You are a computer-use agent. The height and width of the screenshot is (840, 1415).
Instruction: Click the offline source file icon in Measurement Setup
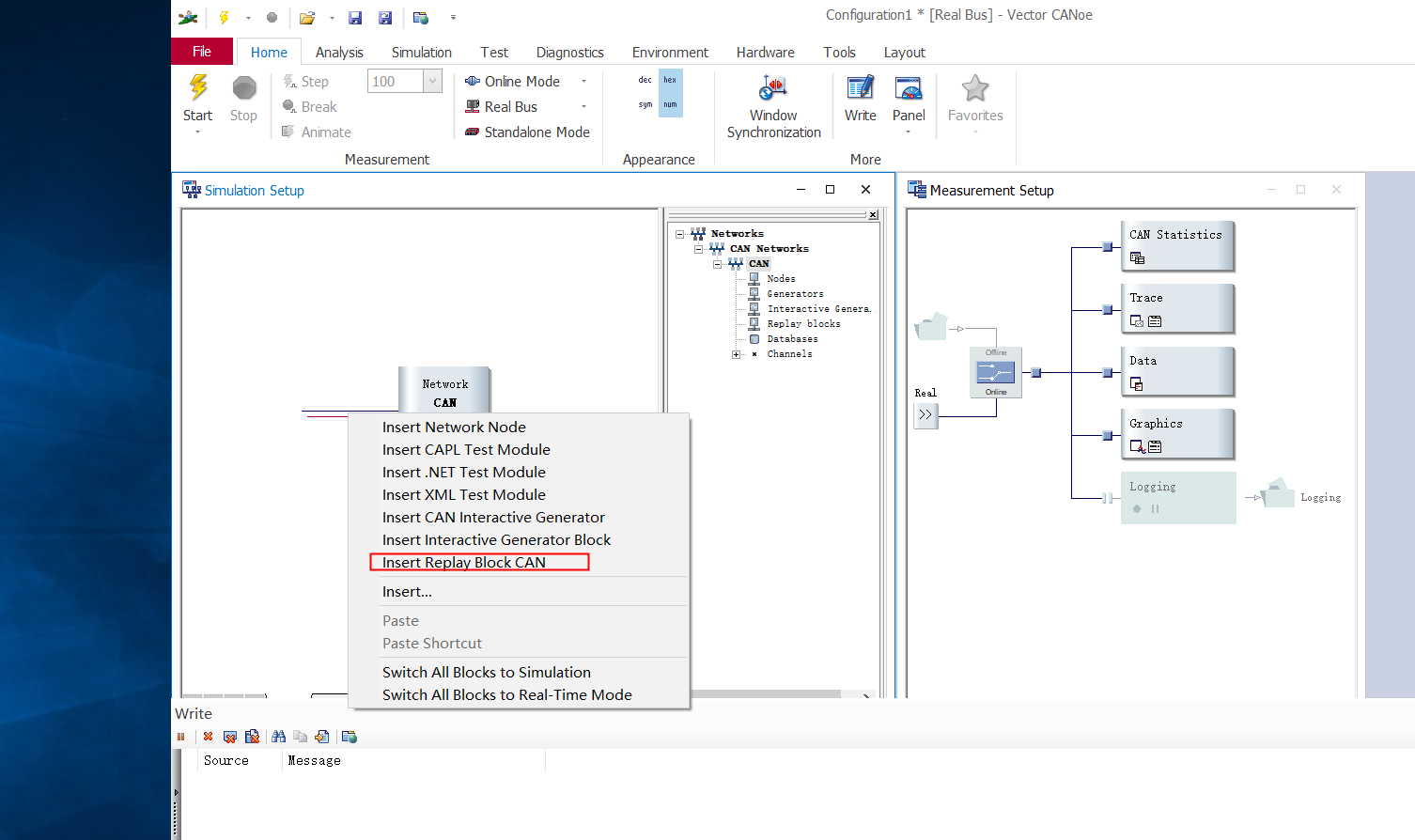click(931, 326)
